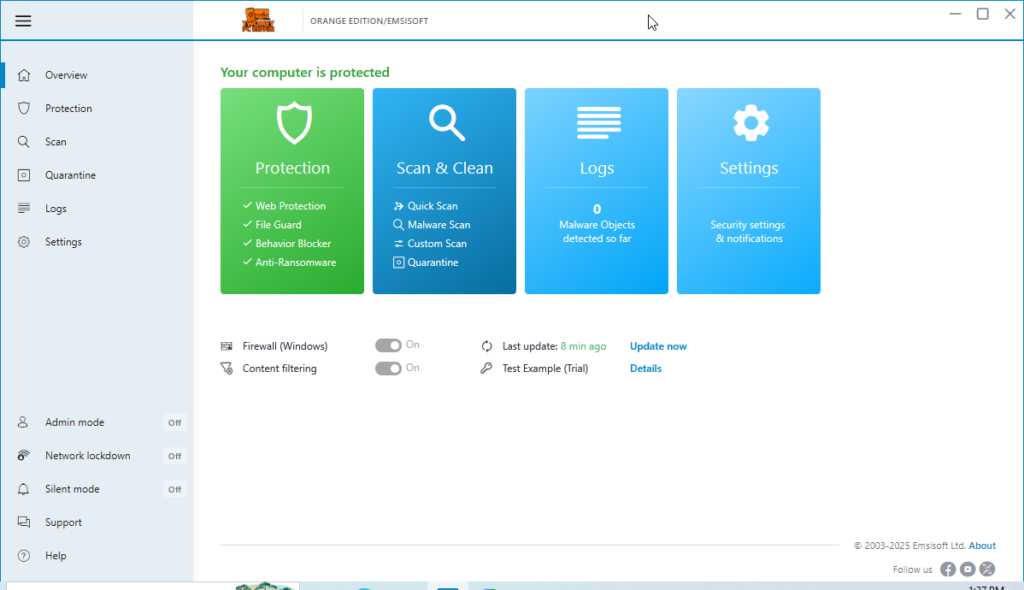Click the Protection tile title
The height and width of the screenshot is (590, 1024).
(293, 168)
